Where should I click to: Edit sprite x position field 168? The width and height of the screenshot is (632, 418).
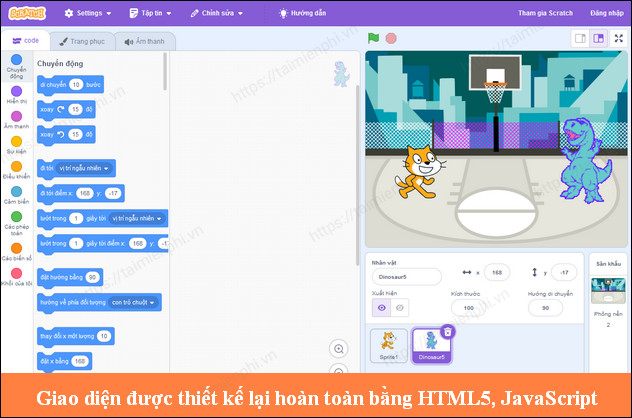497,273
